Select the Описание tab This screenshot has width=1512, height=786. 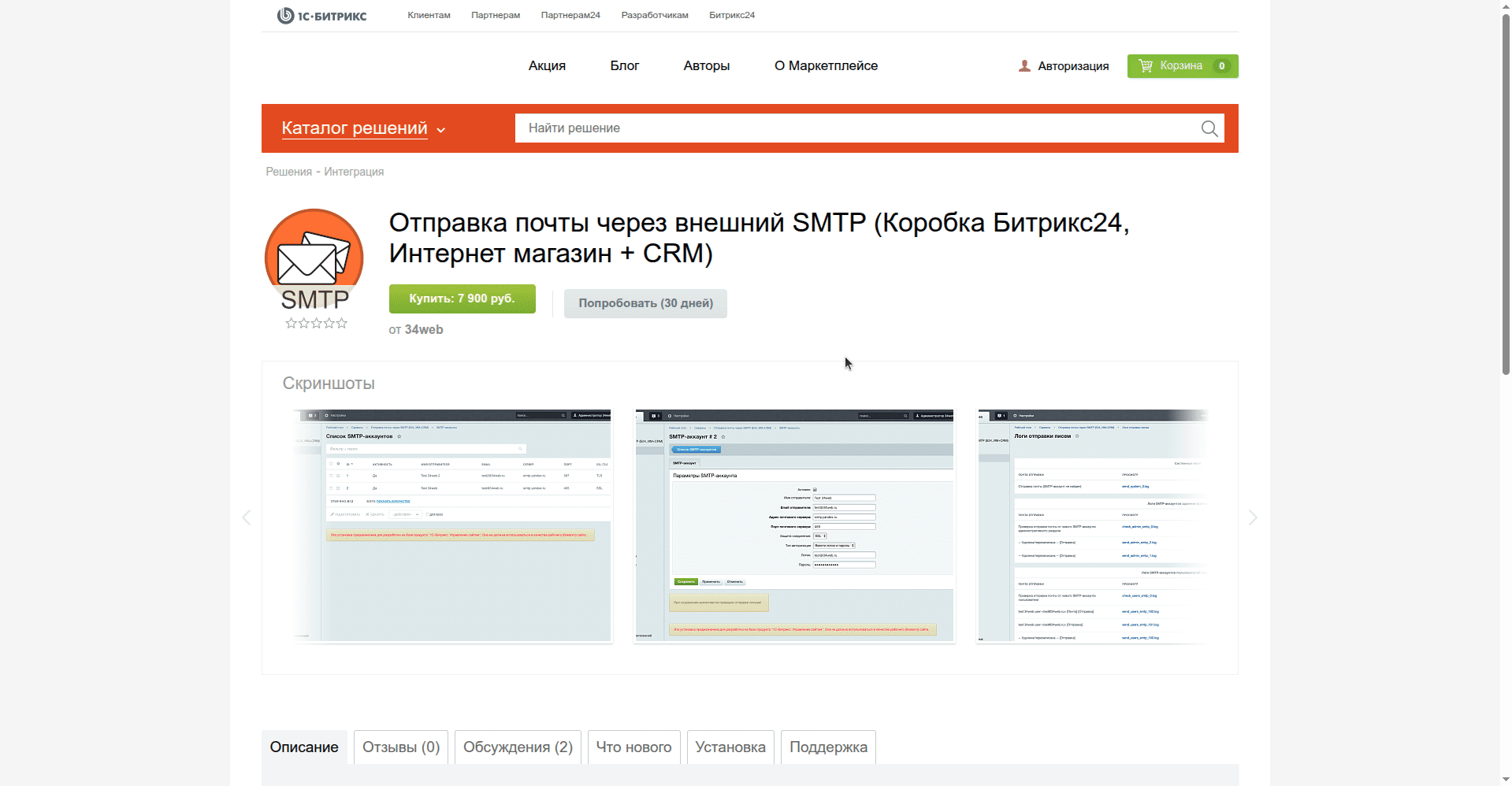pos(304,747)
